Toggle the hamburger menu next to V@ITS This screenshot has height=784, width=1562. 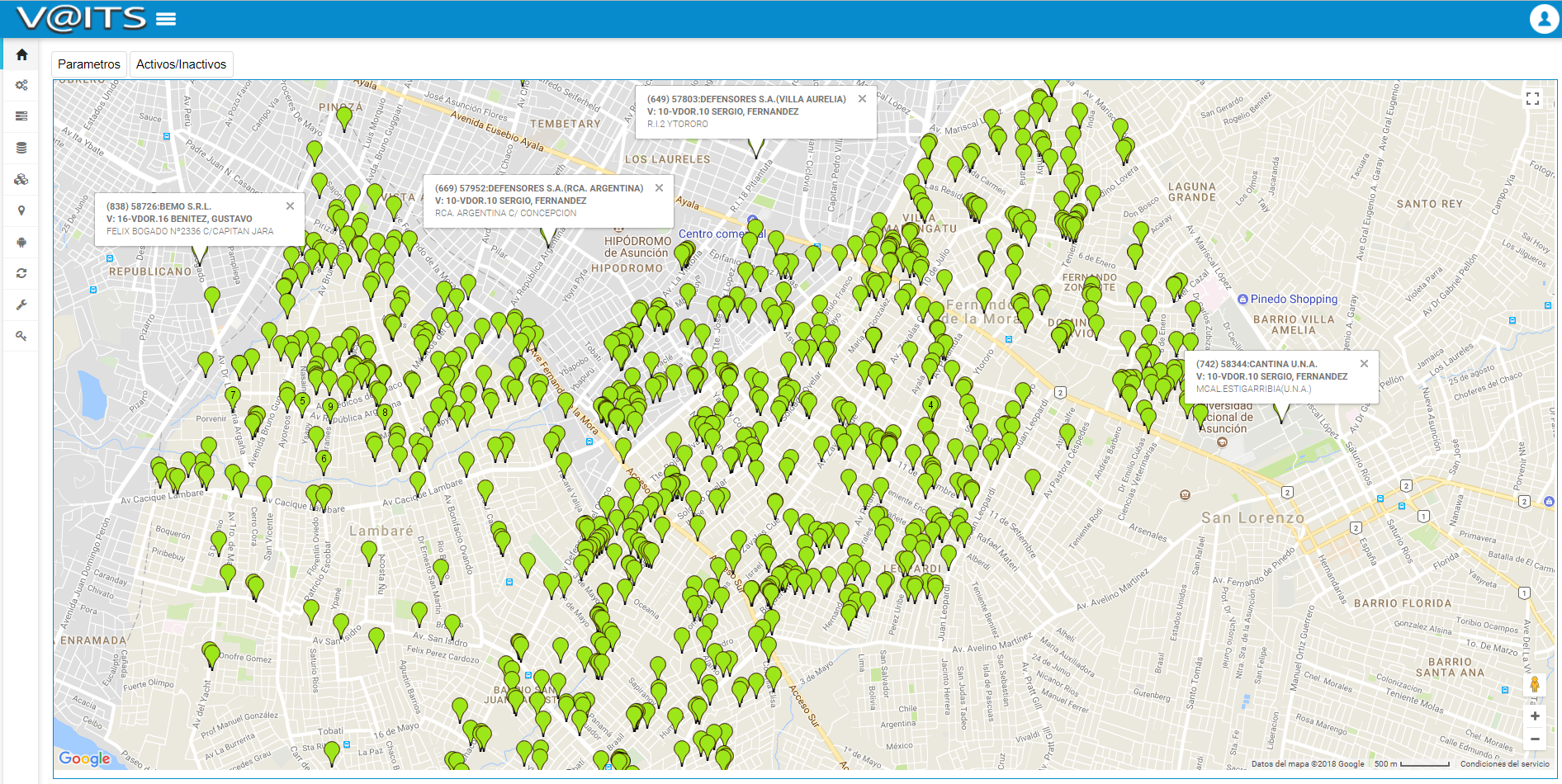coord(166,19)
